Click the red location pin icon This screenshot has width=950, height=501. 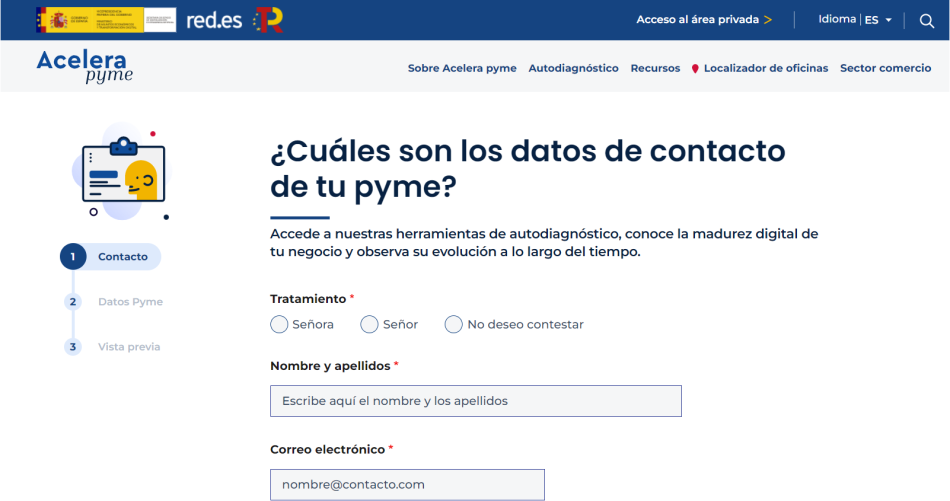[695, 69]
